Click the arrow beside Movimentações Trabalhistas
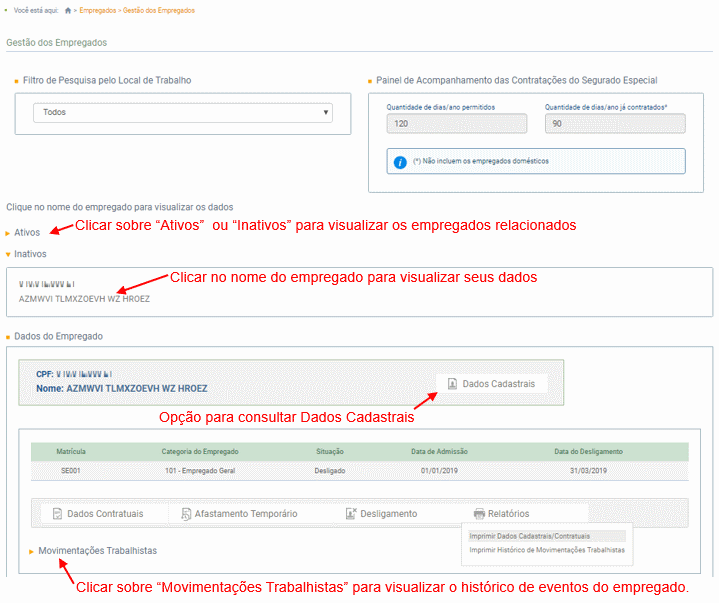This screenshot has height=603, width=719. [32, 552]
